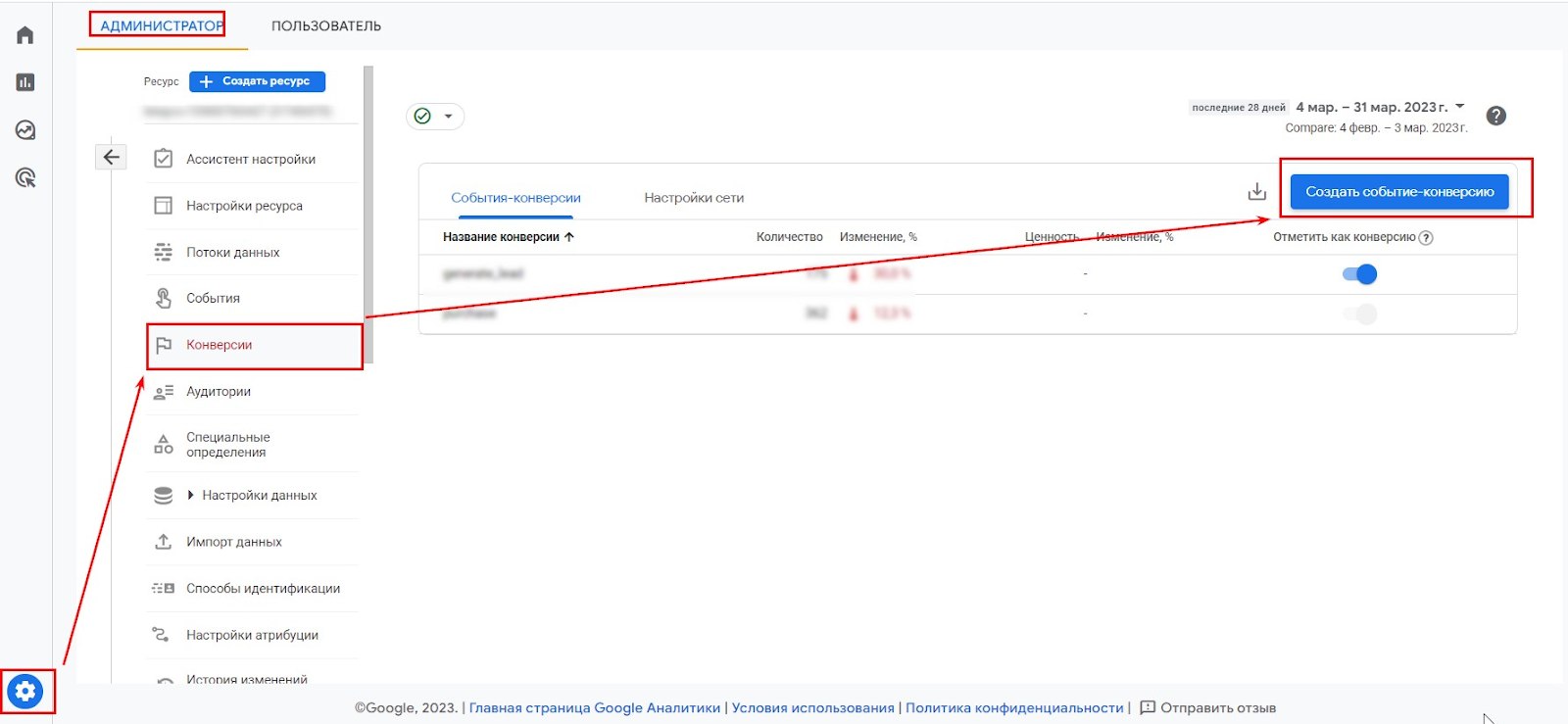The height and width of the screenshot is (724, 1568).
Task: Click the Отправить отзыв link
Action: click(x=1218, y=707)
